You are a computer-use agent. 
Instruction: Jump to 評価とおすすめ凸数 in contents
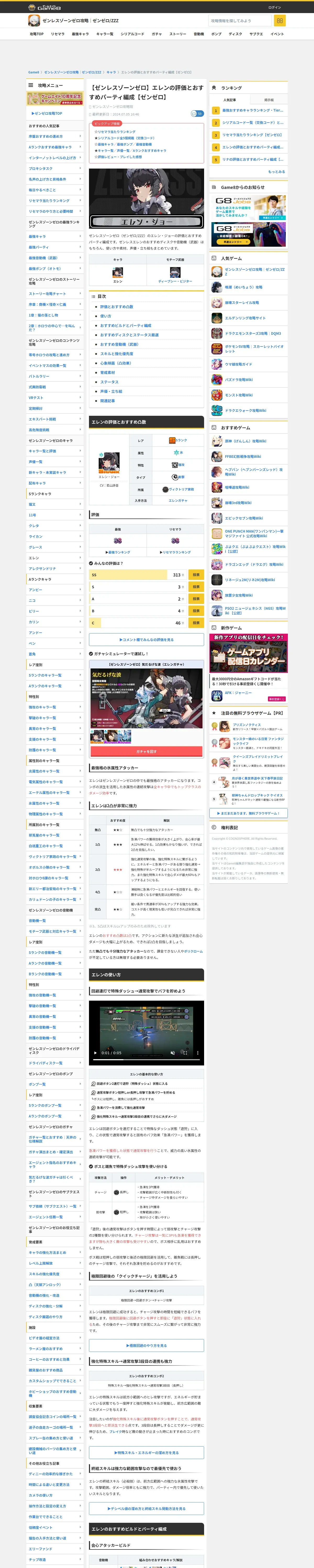(116, 307)
